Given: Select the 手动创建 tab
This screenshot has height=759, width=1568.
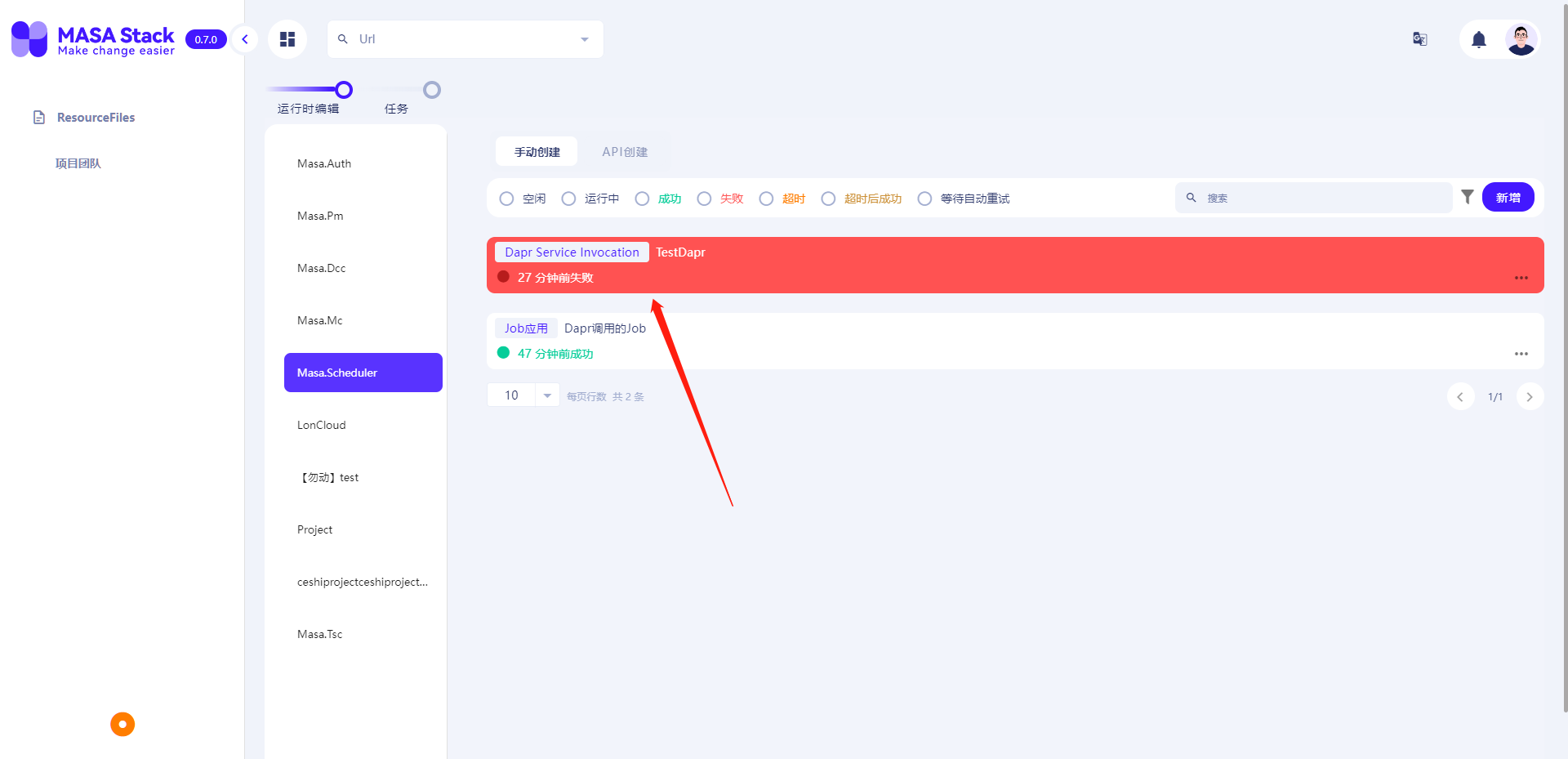Looking at the screenshot, I should (x=536, y=151).
